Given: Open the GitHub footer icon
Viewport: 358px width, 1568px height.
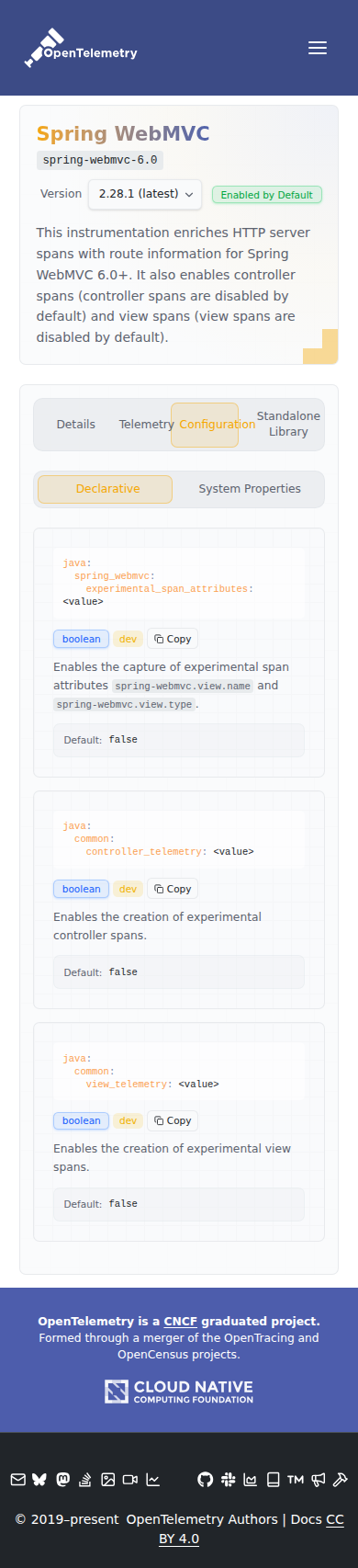Looking at the screenshot, I should pyautogui.click(x=206, y=1480).
